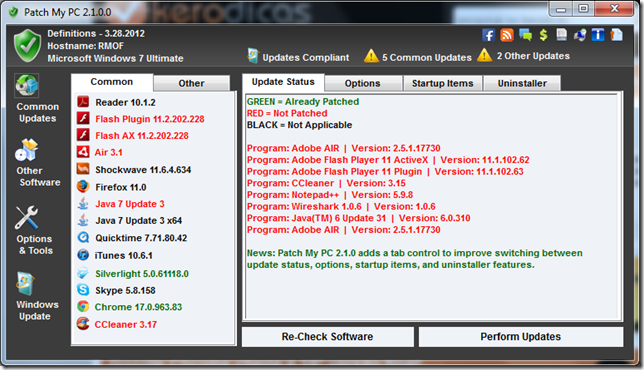The height and width of the screenshot is (370, 644).
Task: Click 'Hostname: RMOF' header text
Action: tap(85, 46)
